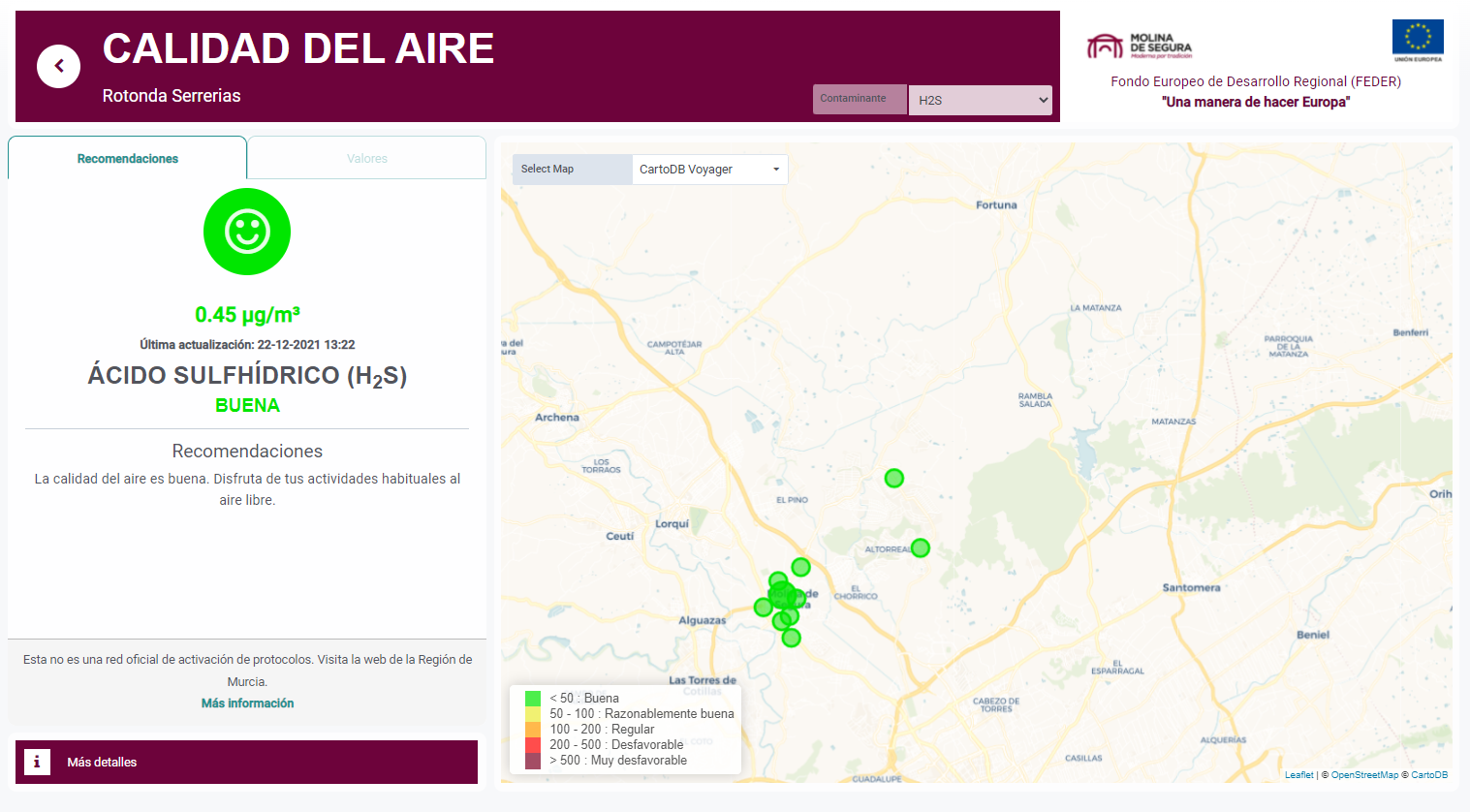This screenshot has width=1470, height=812.
Task: Click the yellow Razonablemente buena legend swatch
Action: pos(533,713)
